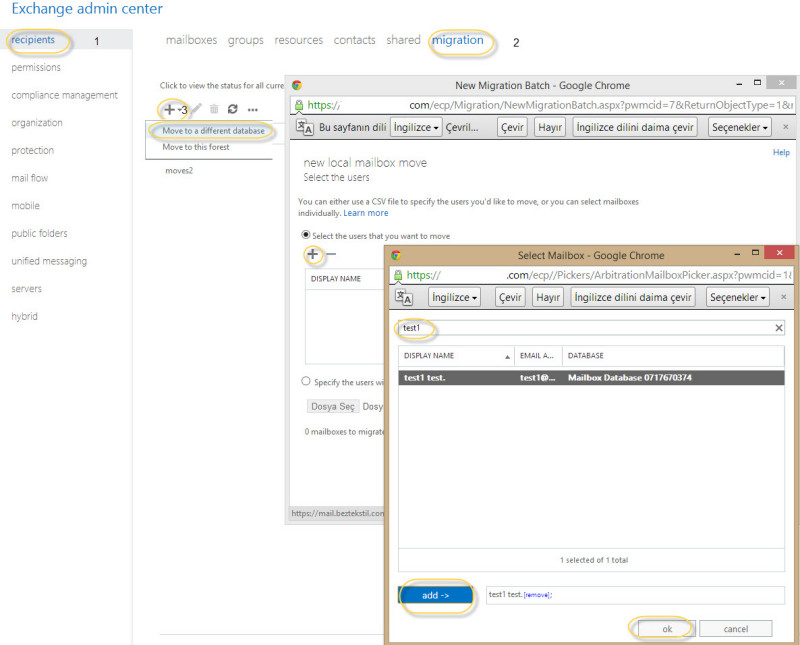Choose 'Move to this forest' menu entry
This screenshot has width=800, height=645.
pyautogui.click(x=196, y=147)
